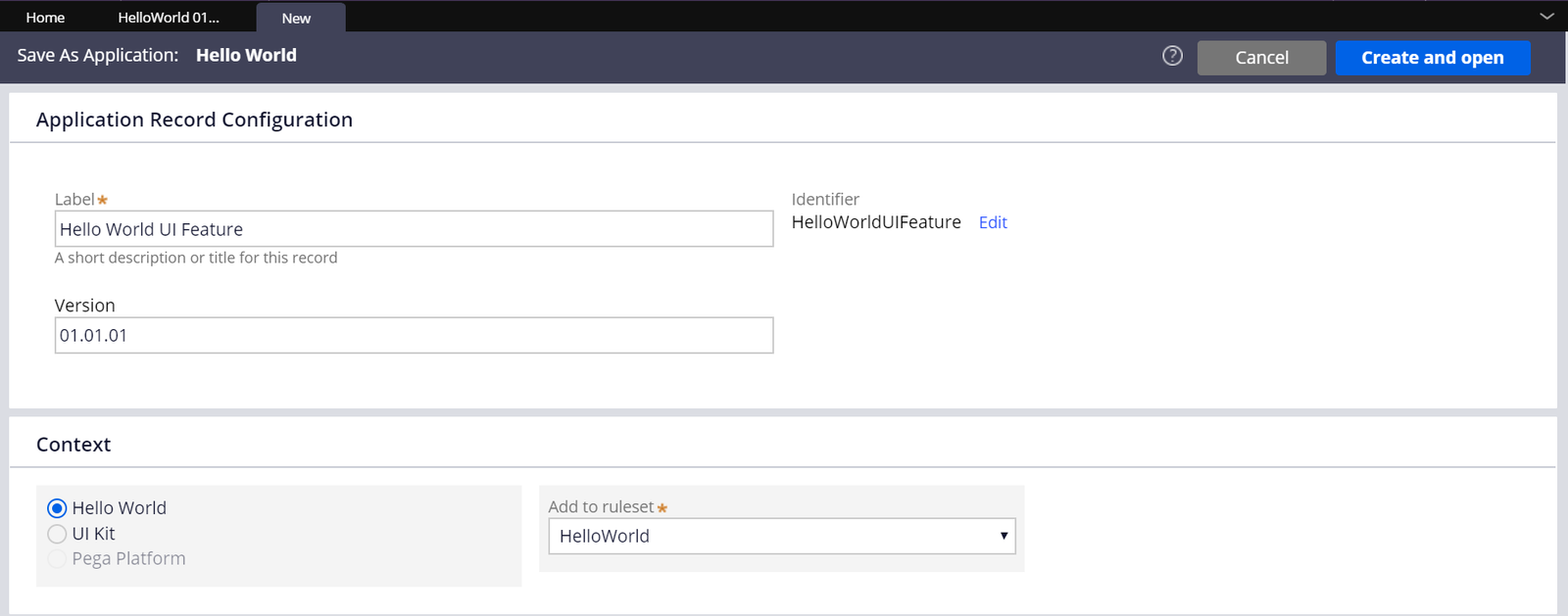Image resolution: width=1568 pixels, height=616 pixels.
Task: Click the Context section heading
Action: coord(73,445)
